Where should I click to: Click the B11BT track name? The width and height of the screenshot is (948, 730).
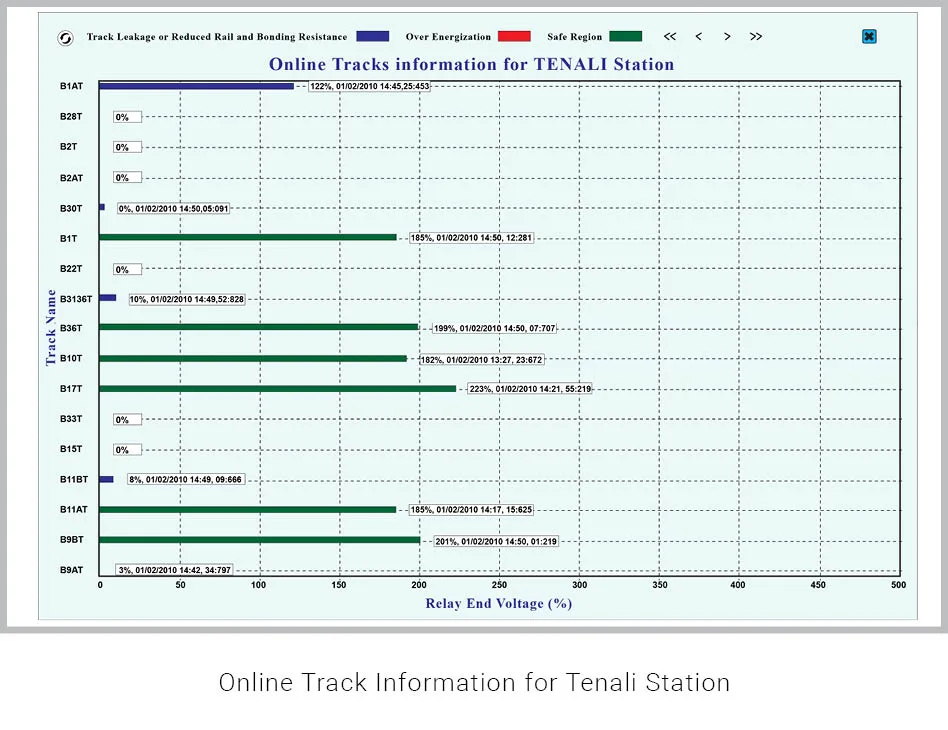(74, 479)
